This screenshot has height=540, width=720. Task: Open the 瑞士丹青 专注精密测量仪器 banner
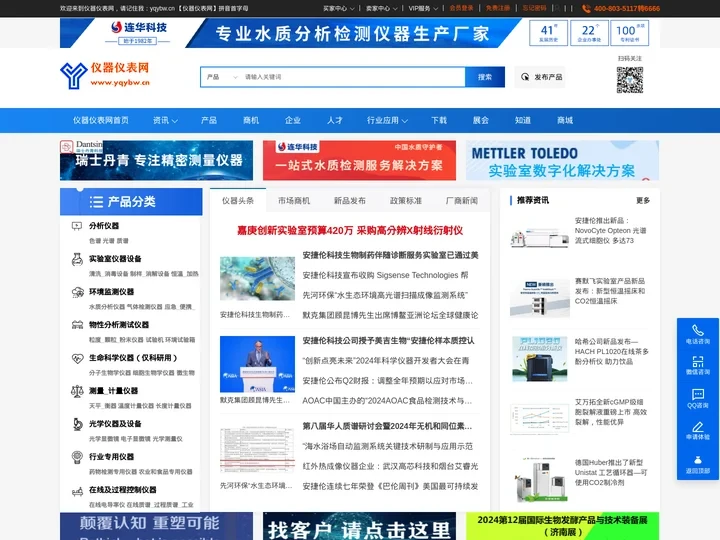tap(156, 160)
